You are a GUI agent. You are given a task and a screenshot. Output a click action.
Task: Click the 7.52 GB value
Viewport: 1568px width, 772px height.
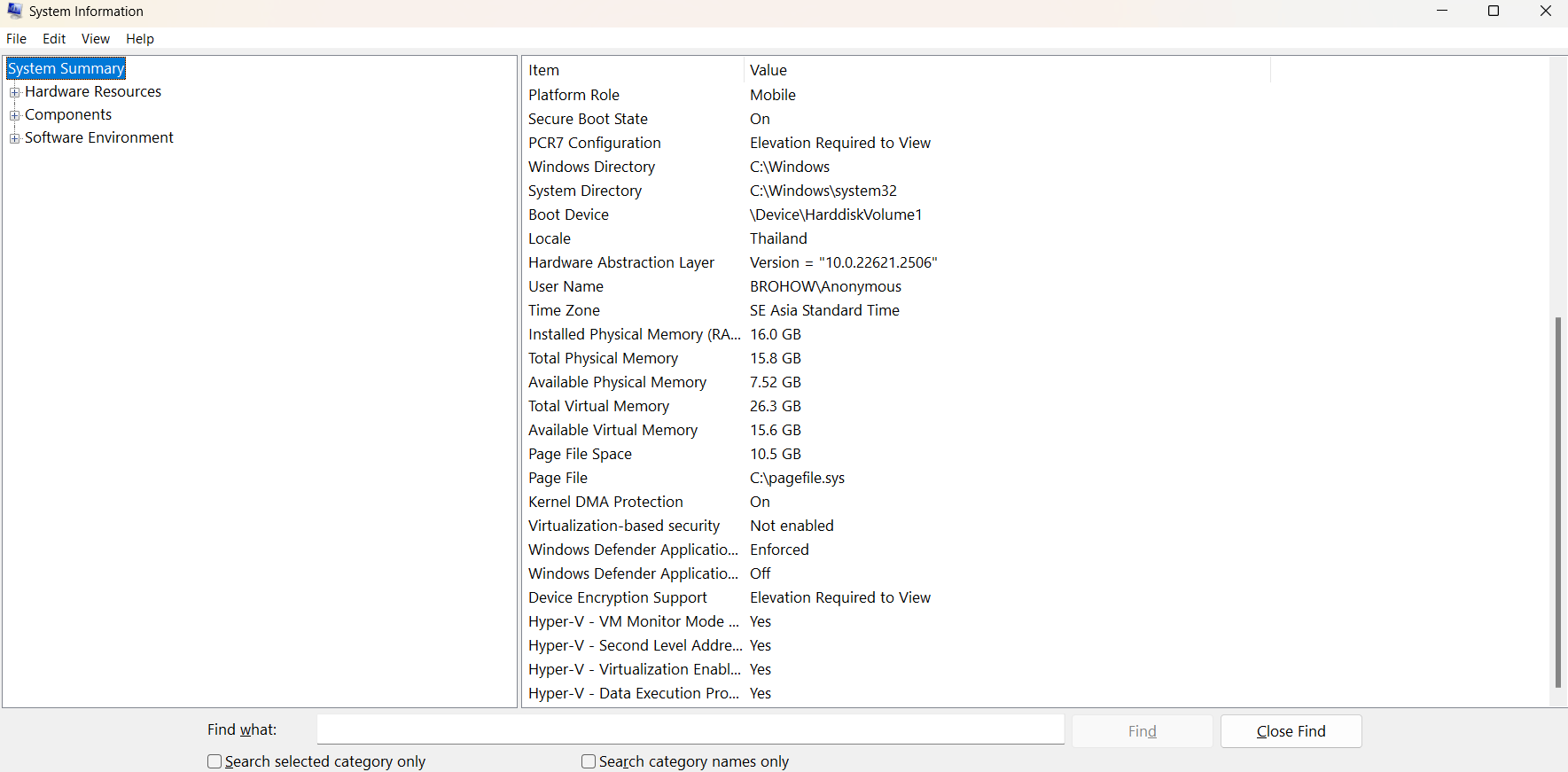coord(776,382)
